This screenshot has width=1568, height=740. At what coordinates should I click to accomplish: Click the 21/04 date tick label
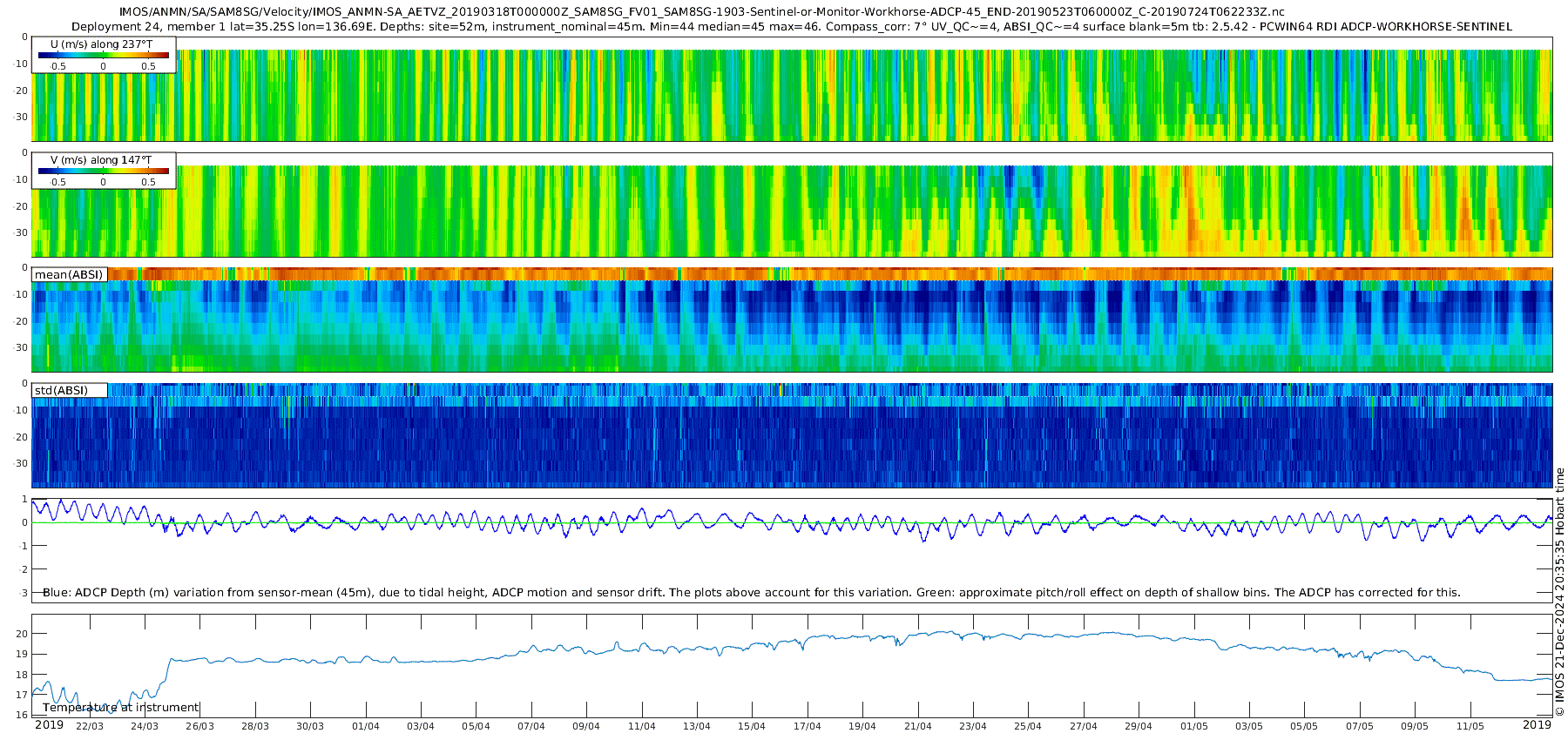pyautogui.click(x=917, y=726)
